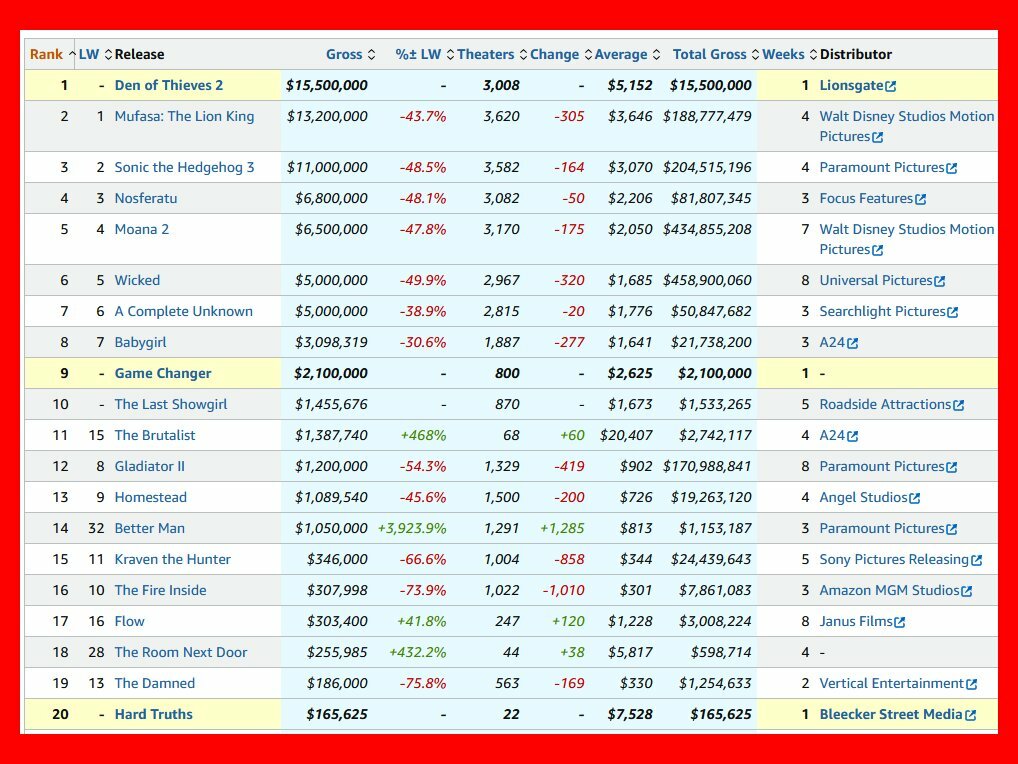The width and height of the screenshot is (1018, 764).
Task: Open the Better Man release link
Action: pos(150,529)
